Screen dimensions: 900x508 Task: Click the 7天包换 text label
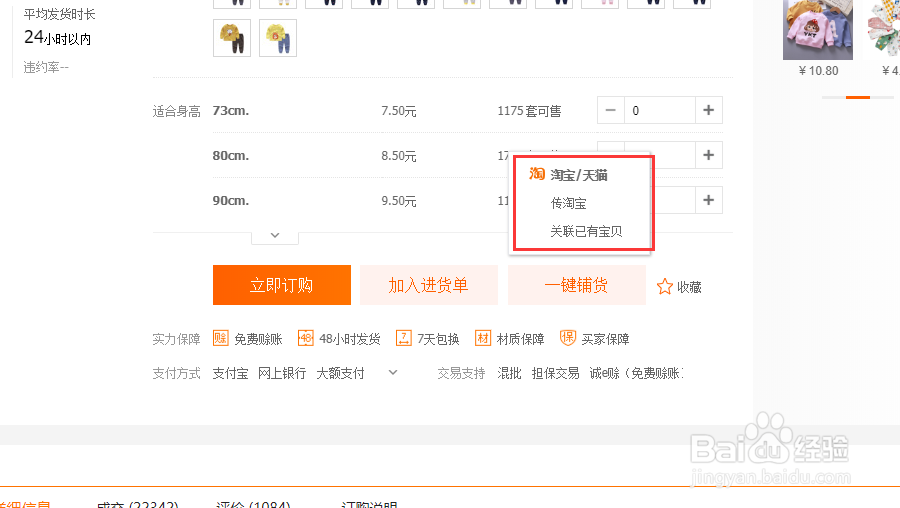pyautogui.click(x=438, y=339)
